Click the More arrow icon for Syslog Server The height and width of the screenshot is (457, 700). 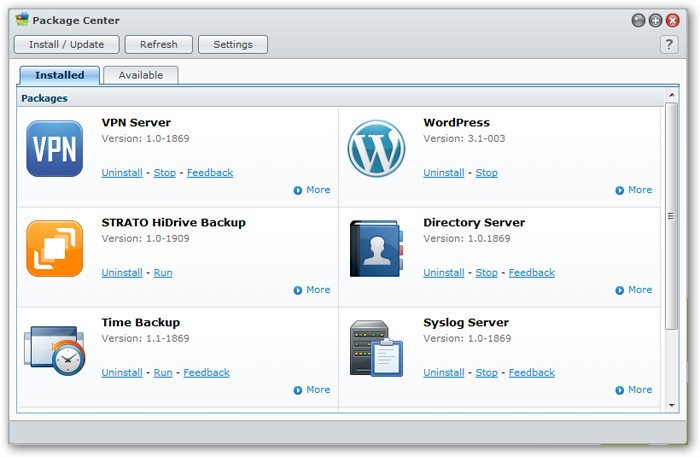tap(620, 391)
